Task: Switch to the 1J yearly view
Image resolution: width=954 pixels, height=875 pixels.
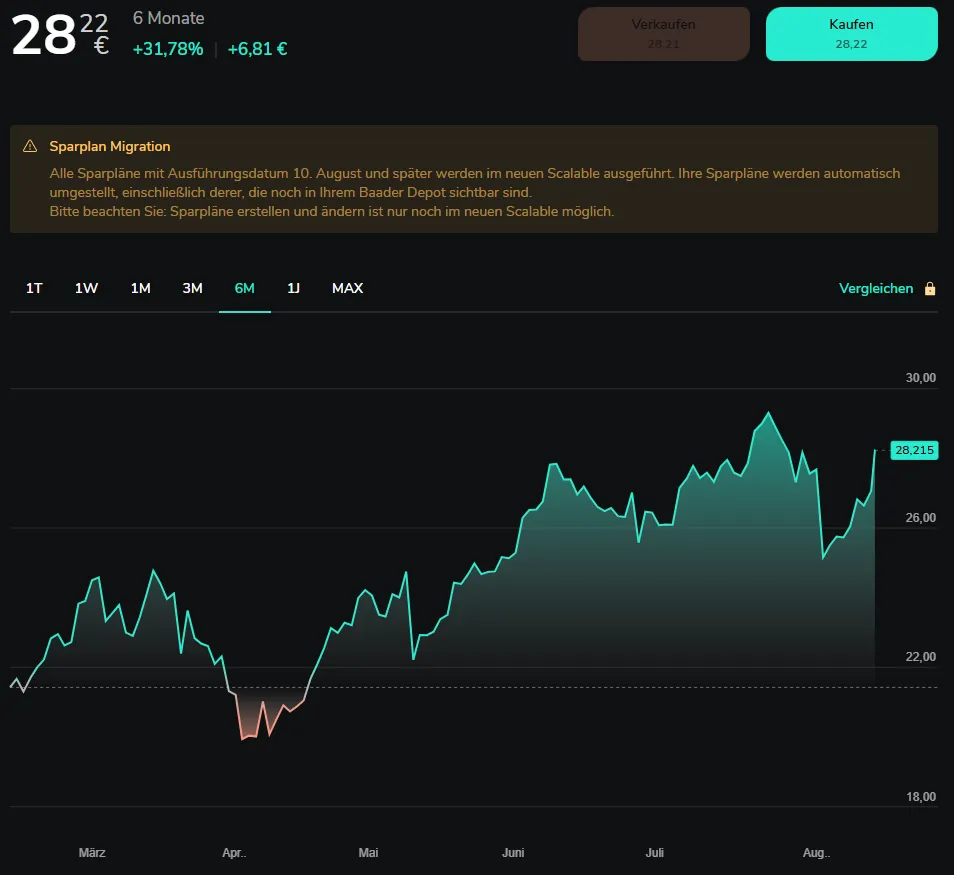Action: (x=293, y=288)
